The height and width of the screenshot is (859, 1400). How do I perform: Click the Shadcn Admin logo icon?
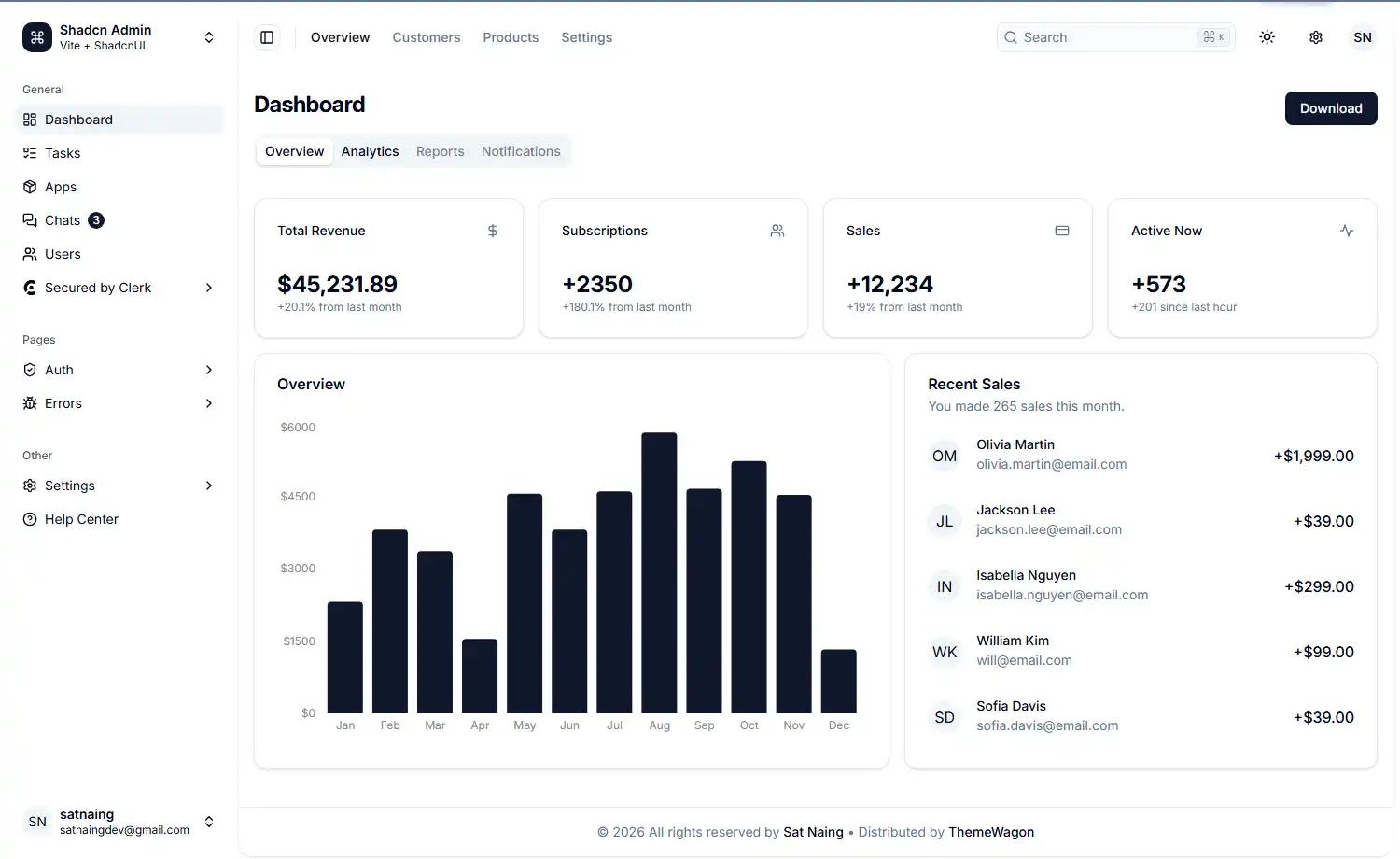37,37
